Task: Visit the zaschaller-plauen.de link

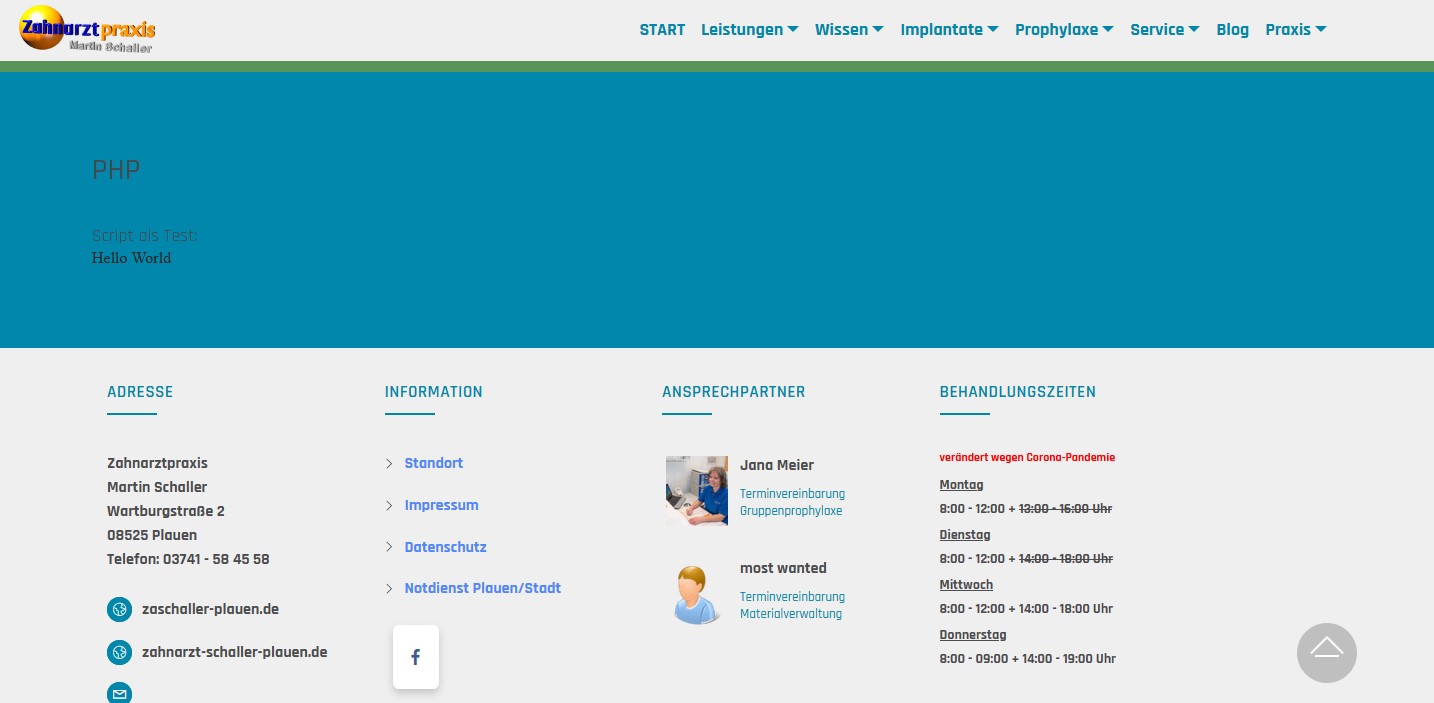Action: (210, 609)
